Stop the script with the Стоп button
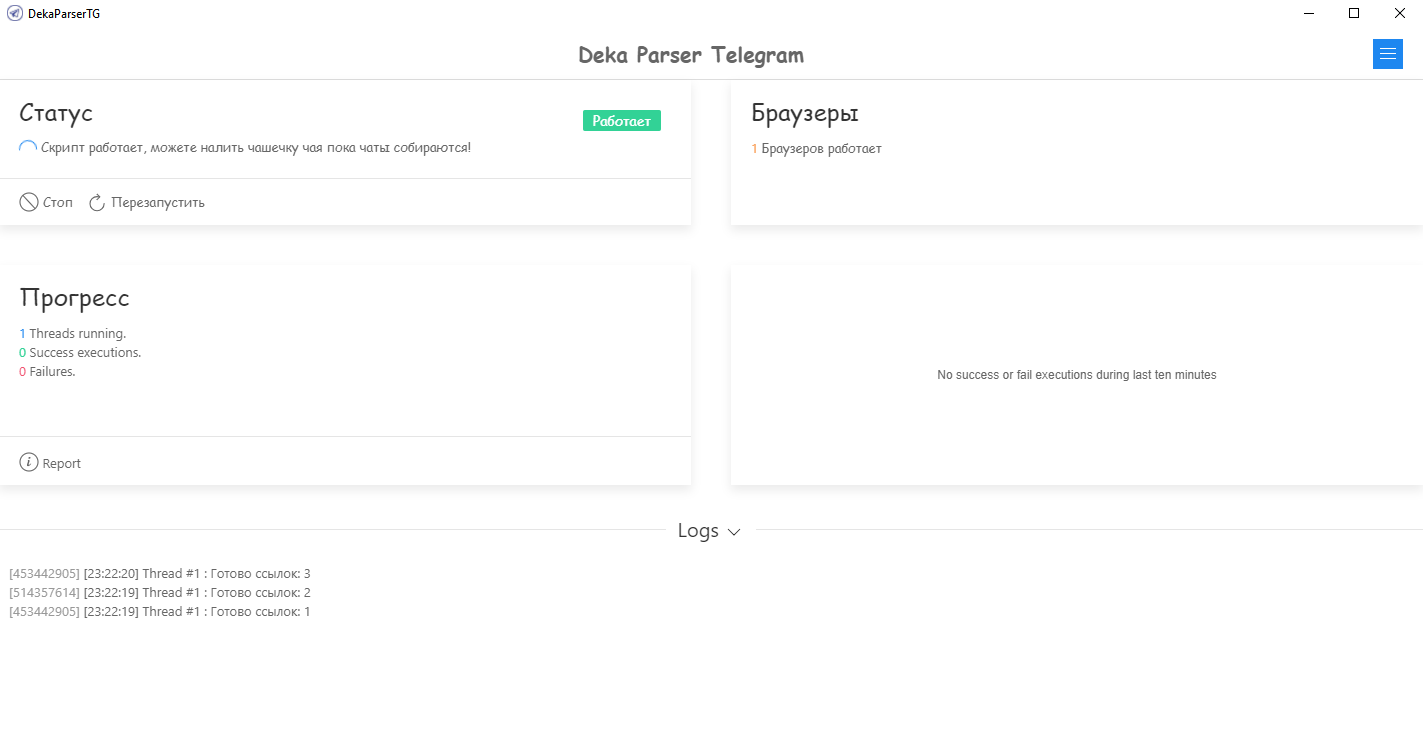1423x749 pixels. (x=46, y=202)
